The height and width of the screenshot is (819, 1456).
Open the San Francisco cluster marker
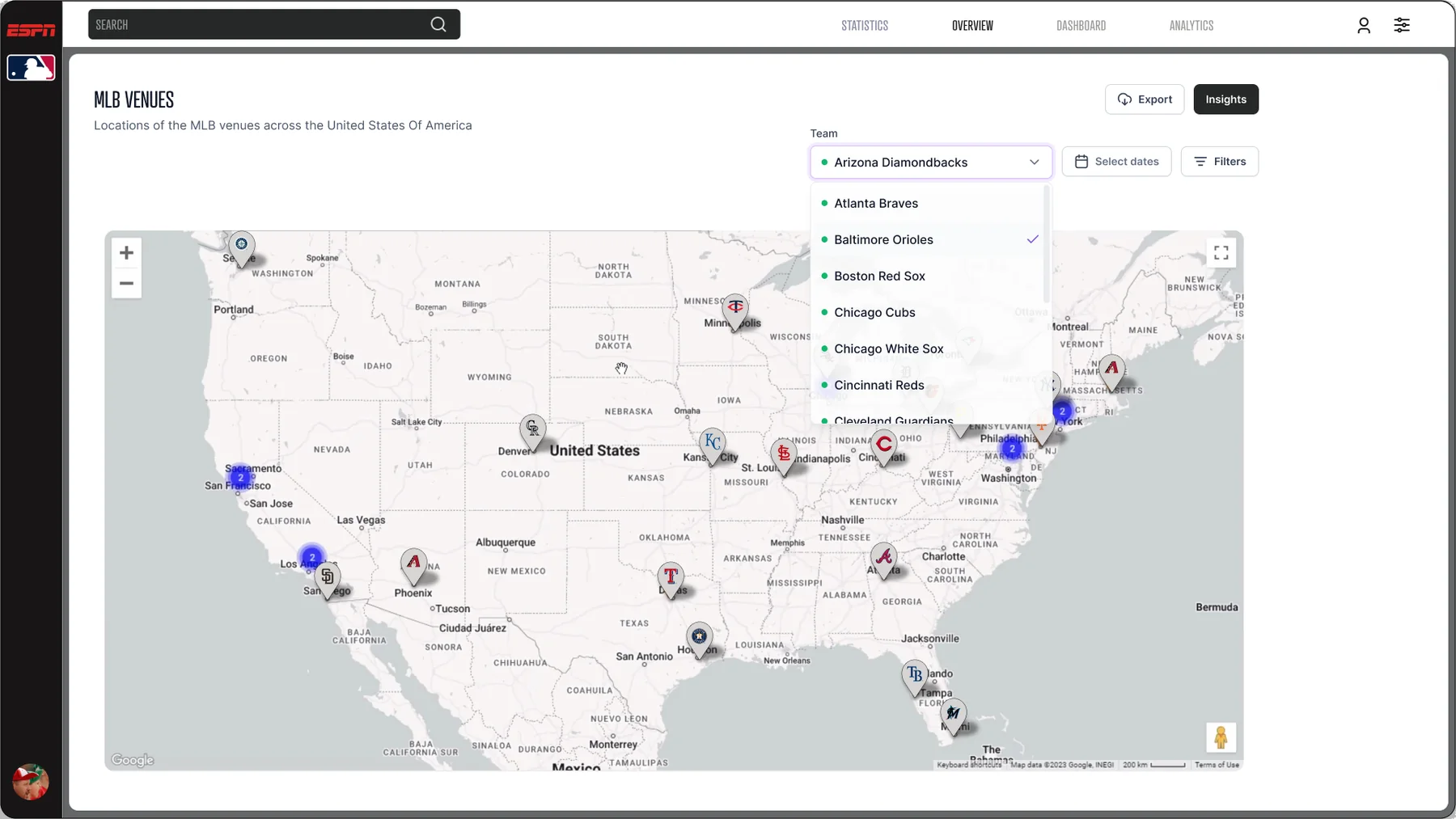240,477
